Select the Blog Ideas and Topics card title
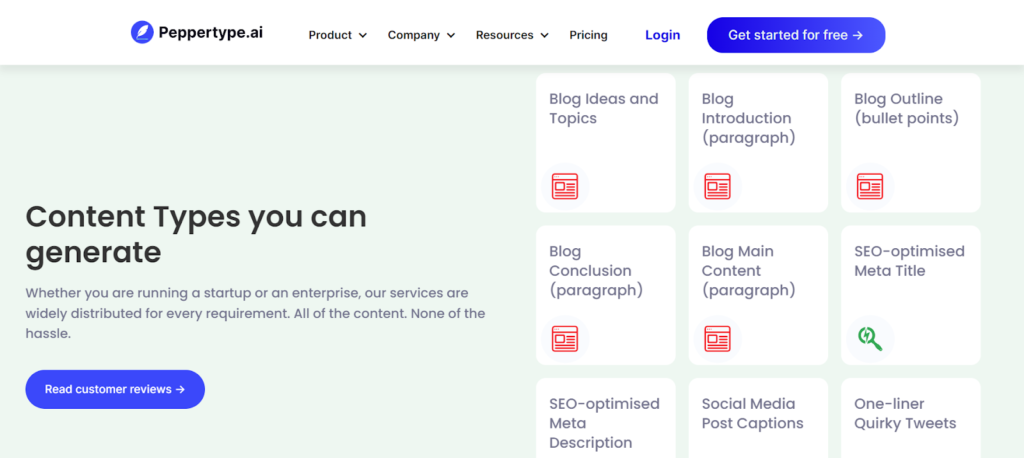 [x=603, y=109]
